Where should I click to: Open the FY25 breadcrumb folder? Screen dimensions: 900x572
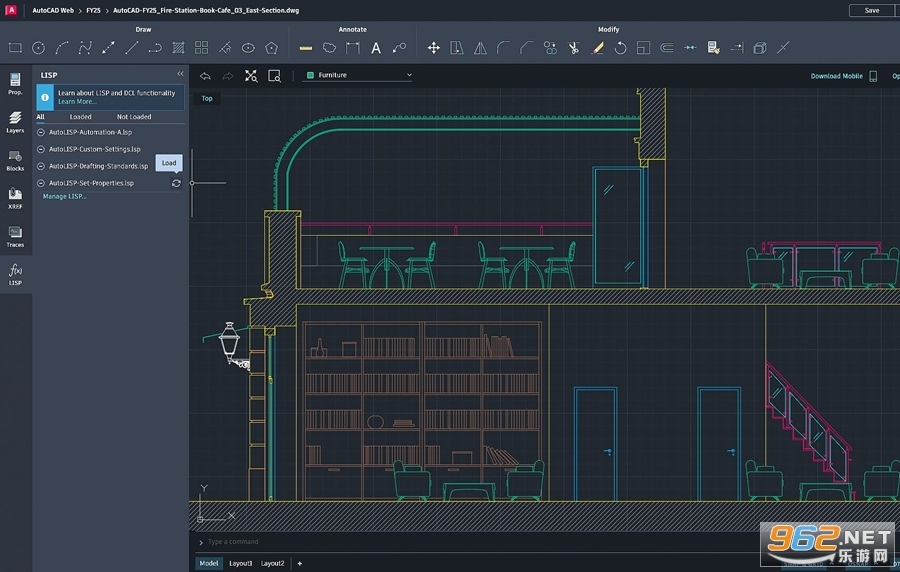click(94, 10)
